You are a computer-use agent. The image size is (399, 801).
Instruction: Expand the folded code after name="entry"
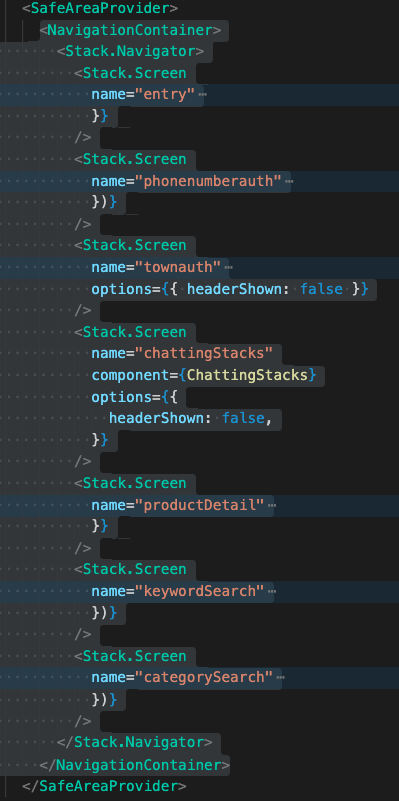[x=202, y=95]
